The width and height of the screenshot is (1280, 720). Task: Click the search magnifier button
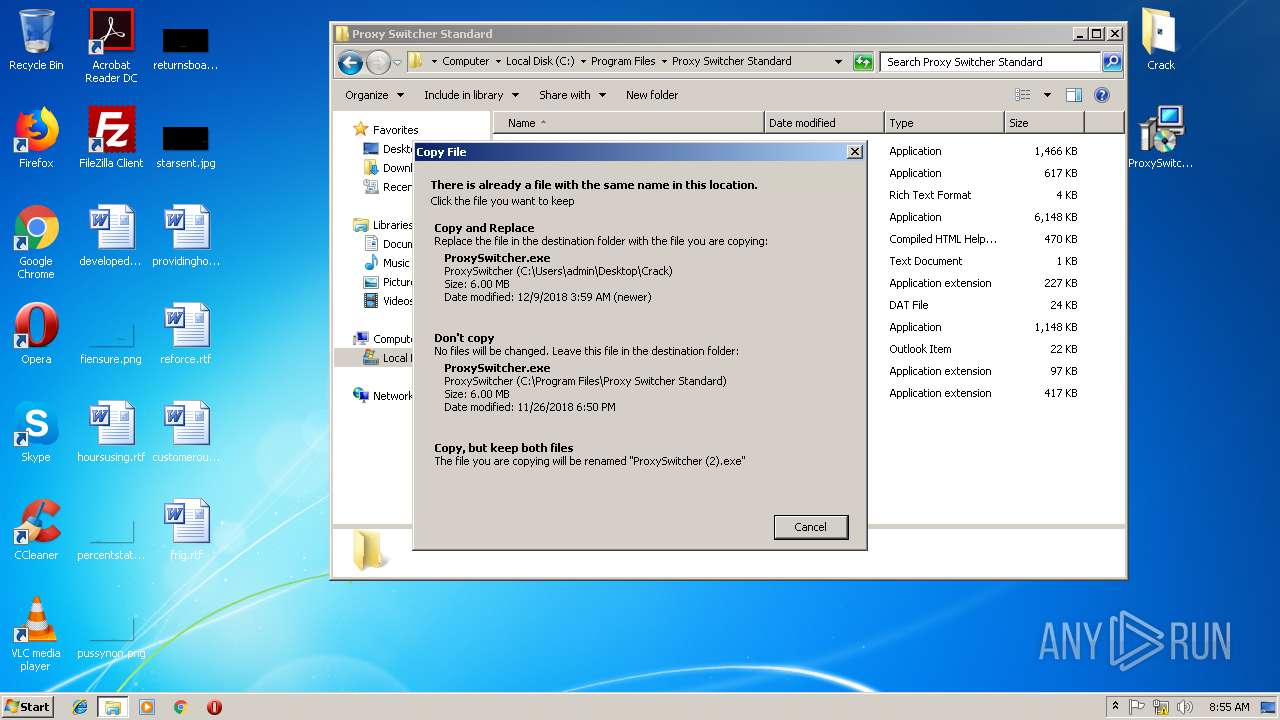coord(1112,62)
